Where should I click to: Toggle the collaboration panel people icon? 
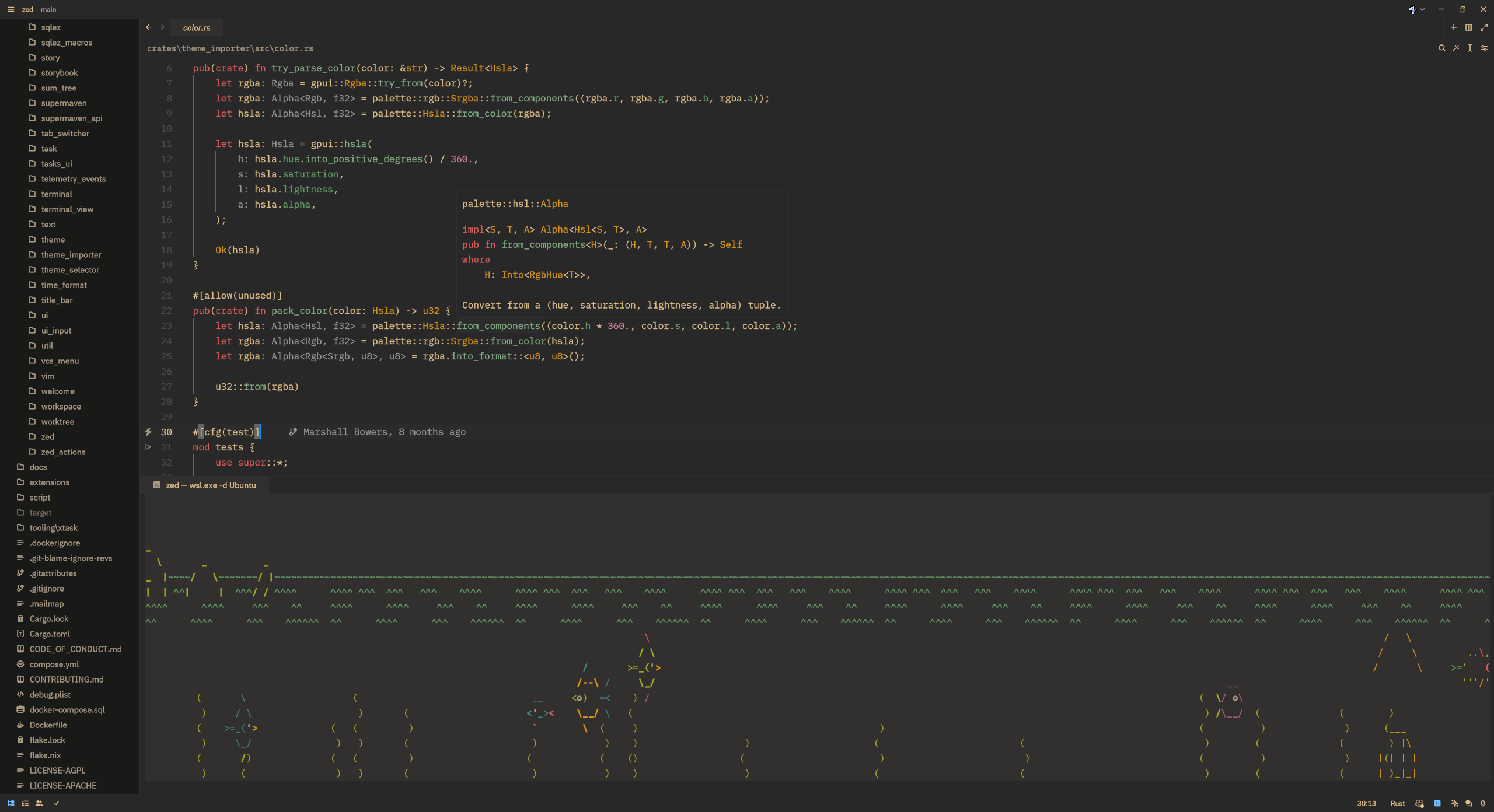click(39, 803)
